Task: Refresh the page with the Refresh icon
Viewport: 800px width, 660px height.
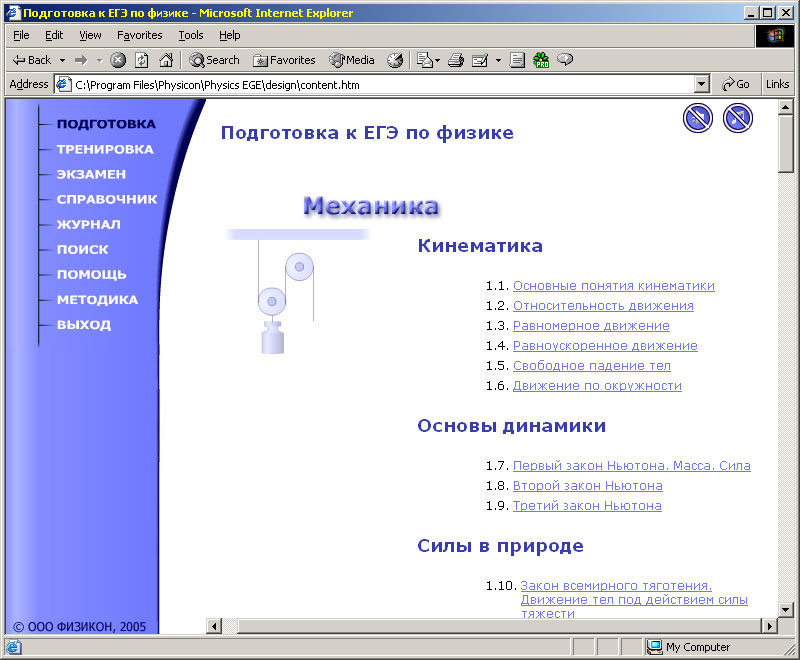Action: [x=141, y=60]
